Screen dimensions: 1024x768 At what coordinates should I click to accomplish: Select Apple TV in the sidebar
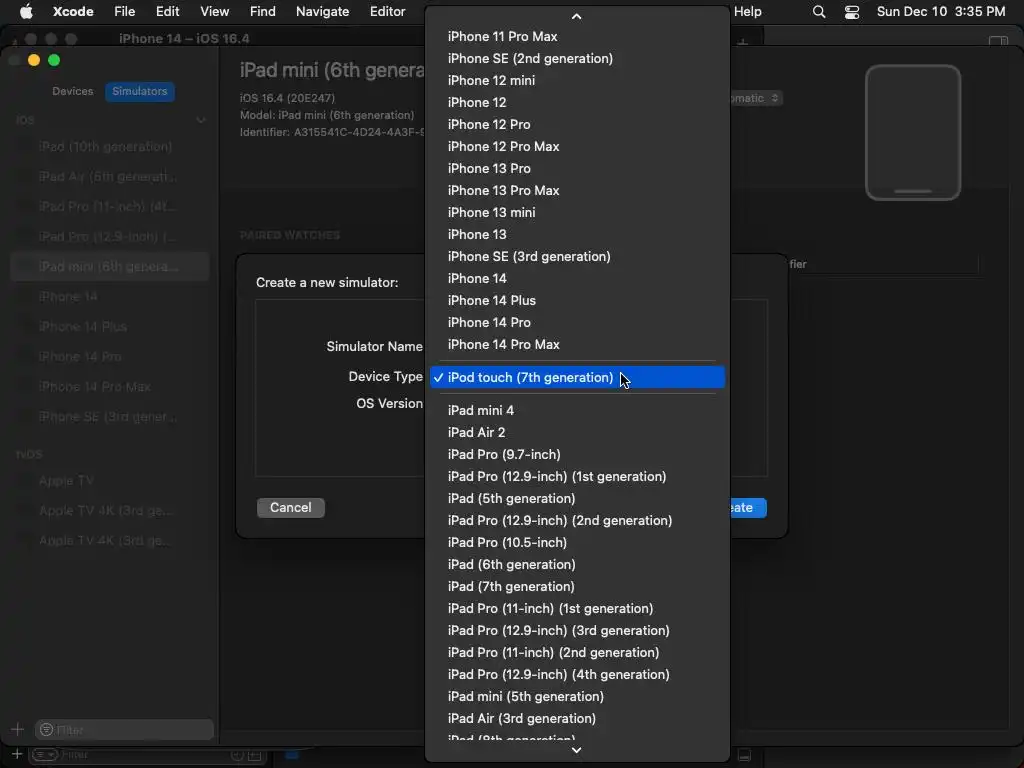click(110, 481)
